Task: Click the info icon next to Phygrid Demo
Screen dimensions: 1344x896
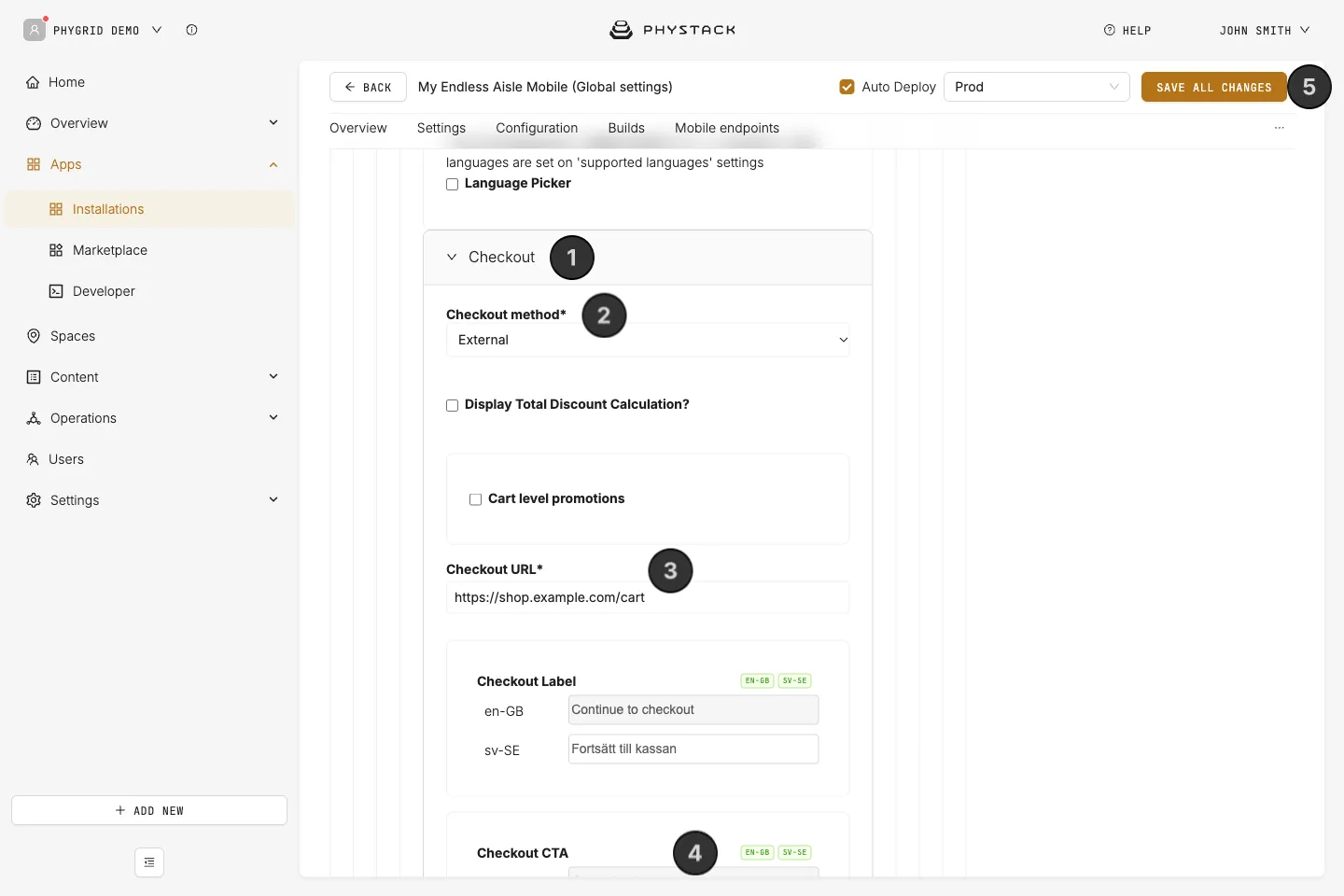Action: pos(191,30)
